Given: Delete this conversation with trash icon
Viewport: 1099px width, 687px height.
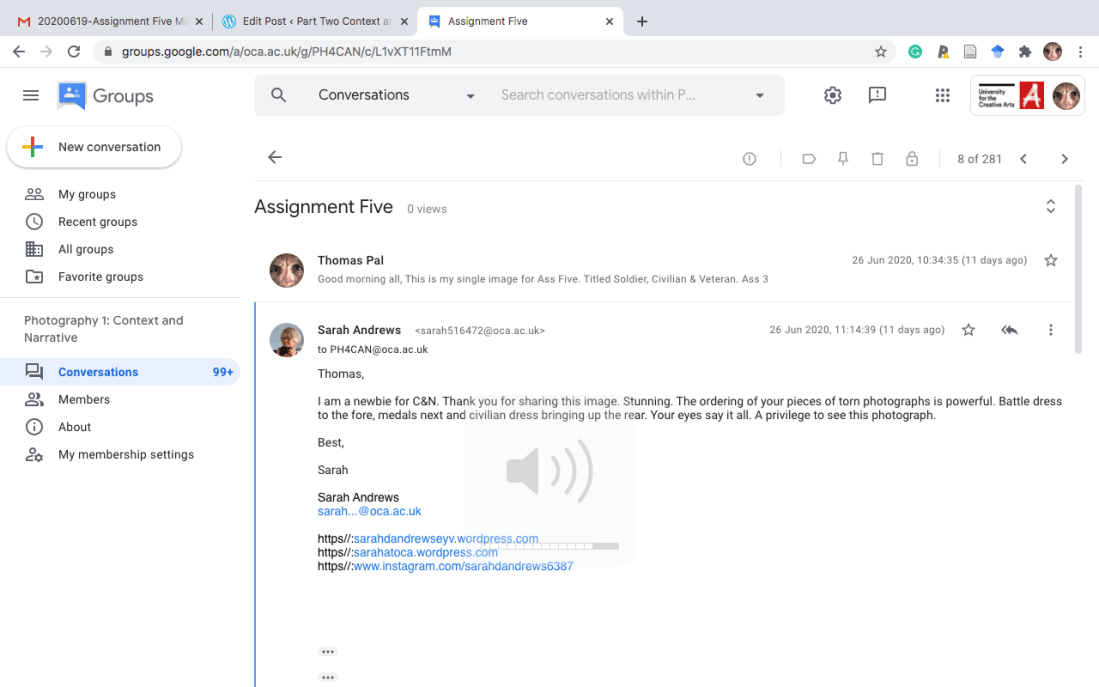Looking at the screenshot, I should (877, 159).
